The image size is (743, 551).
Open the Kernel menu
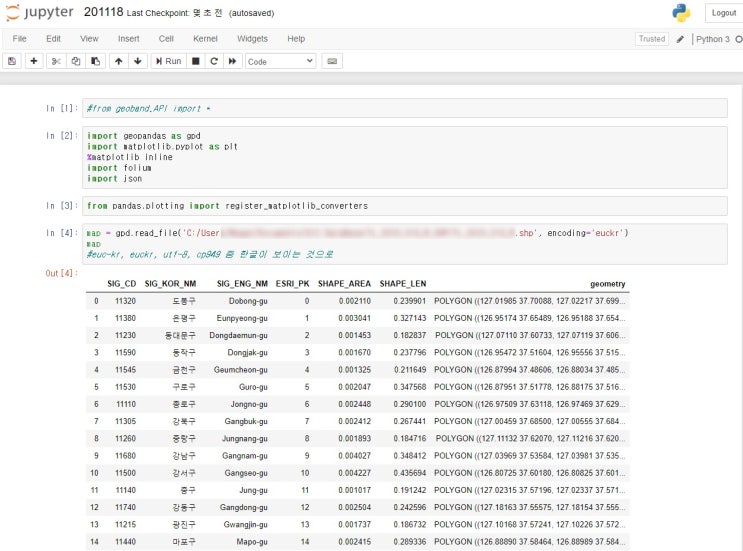point(205,39)
